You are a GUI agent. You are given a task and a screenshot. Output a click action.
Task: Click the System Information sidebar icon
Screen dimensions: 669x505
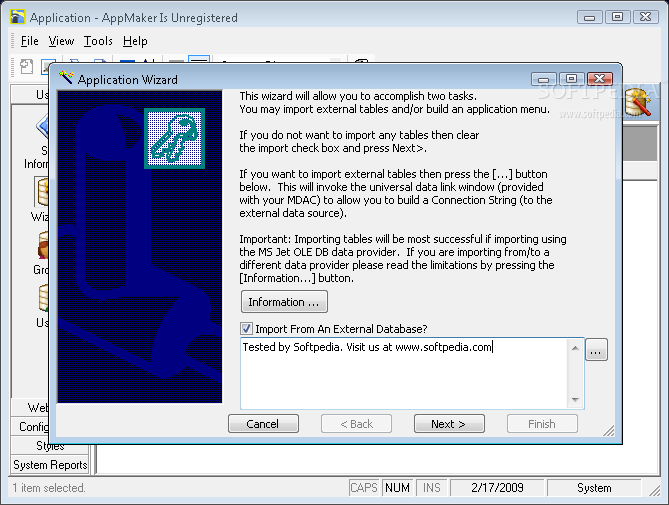(x=43, y=127)
